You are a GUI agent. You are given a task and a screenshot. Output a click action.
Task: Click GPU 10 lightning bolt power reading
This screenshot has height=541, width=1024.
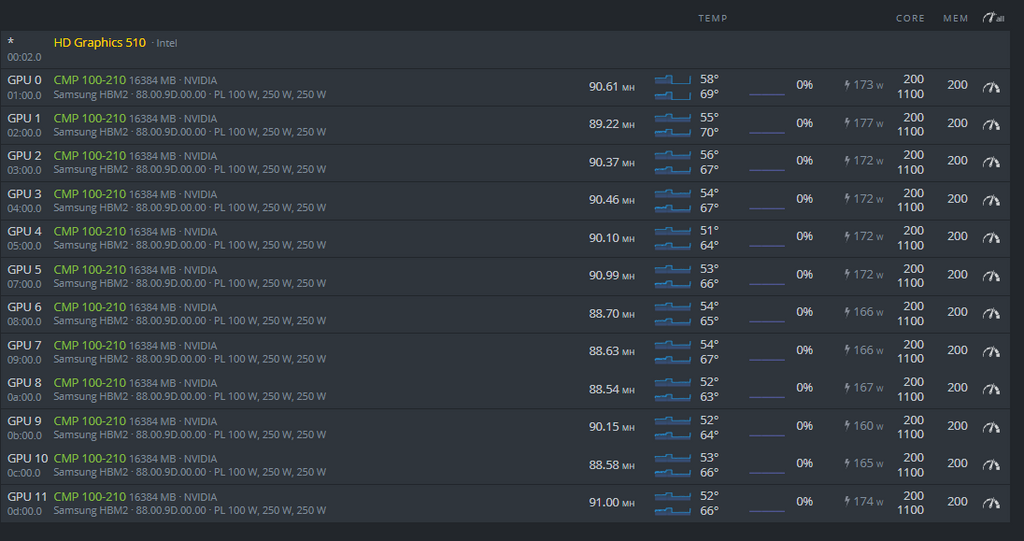coord(850,464)
